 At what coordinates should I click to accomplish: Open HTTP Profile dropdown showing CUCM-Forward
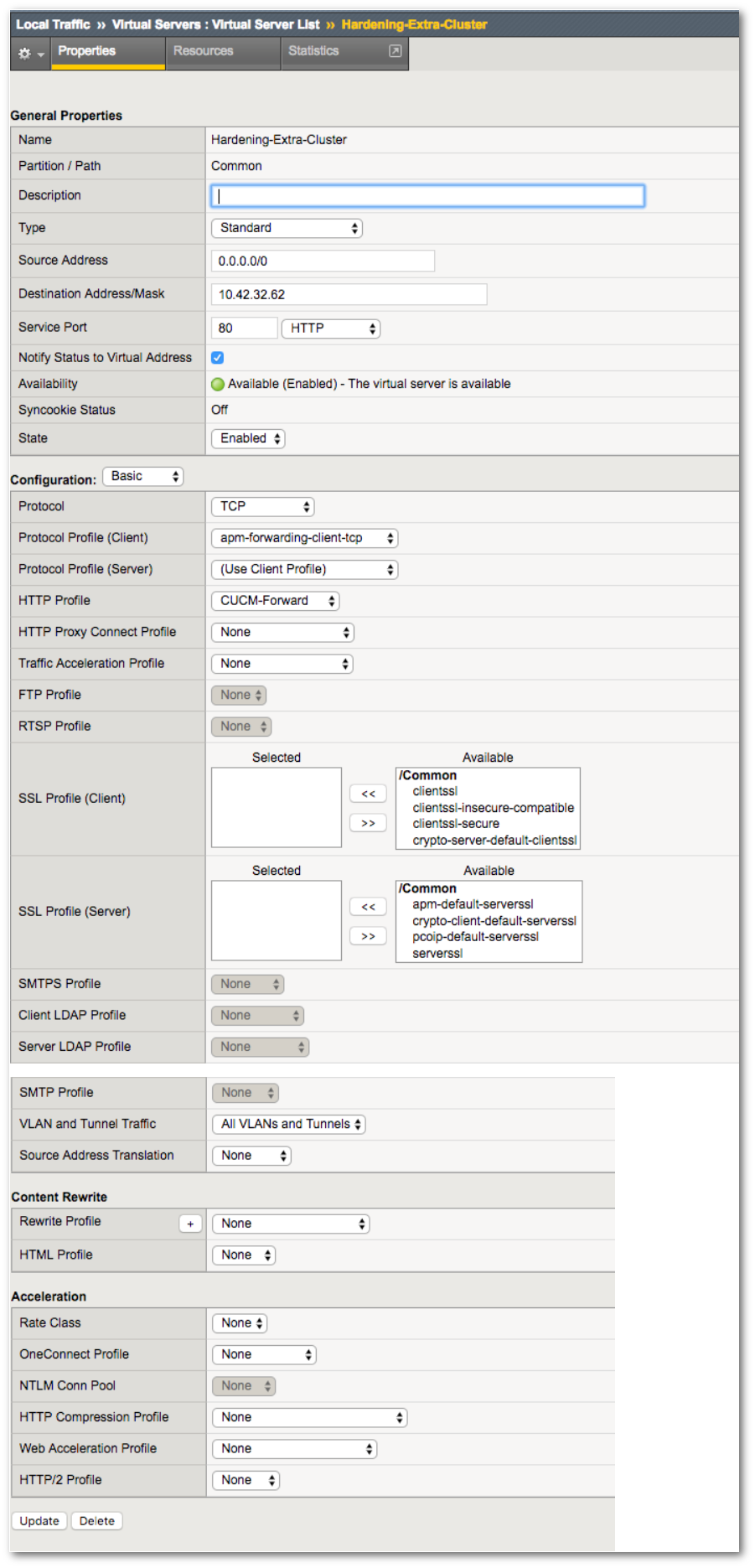click(275, 601)
